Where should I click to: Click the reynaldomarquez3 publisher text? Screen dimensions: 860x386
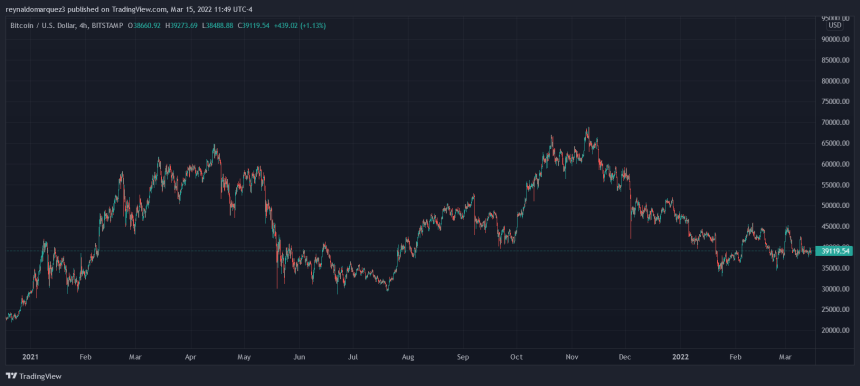pos(35,9)
